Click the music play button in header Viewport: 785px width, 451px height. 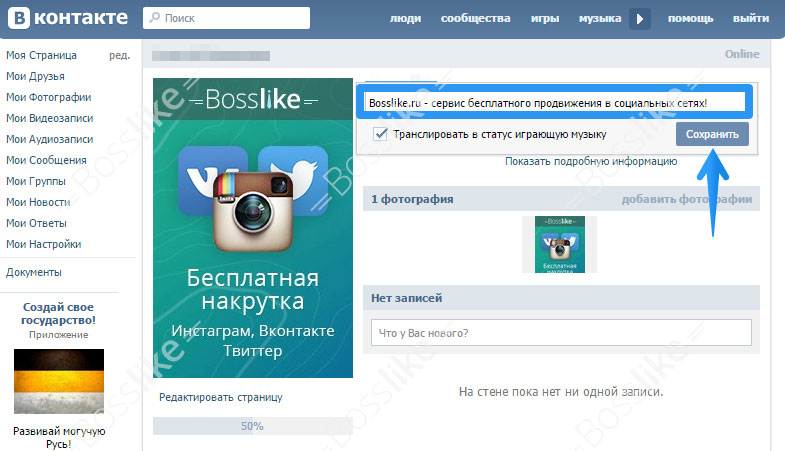[x=640, y=19]
